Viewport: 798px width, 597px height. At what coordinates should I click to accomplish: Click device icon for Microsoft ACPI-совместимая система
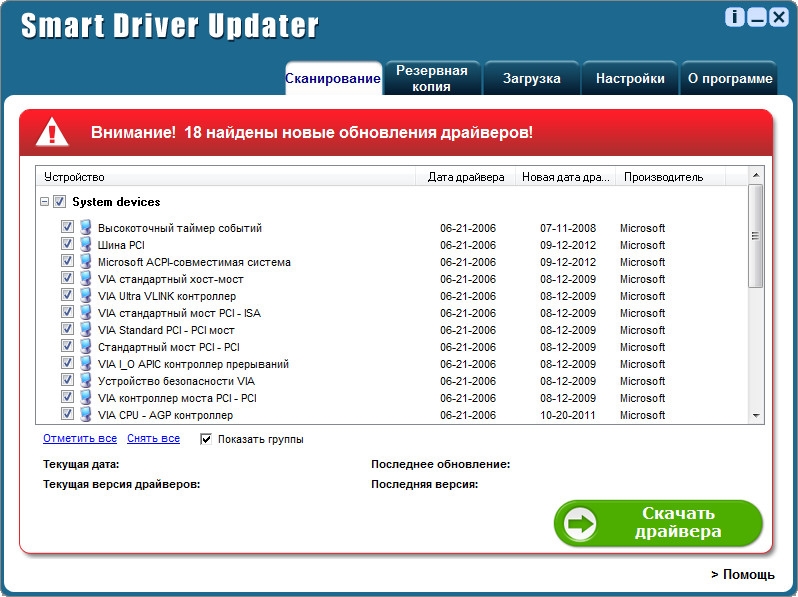[86, 261]
